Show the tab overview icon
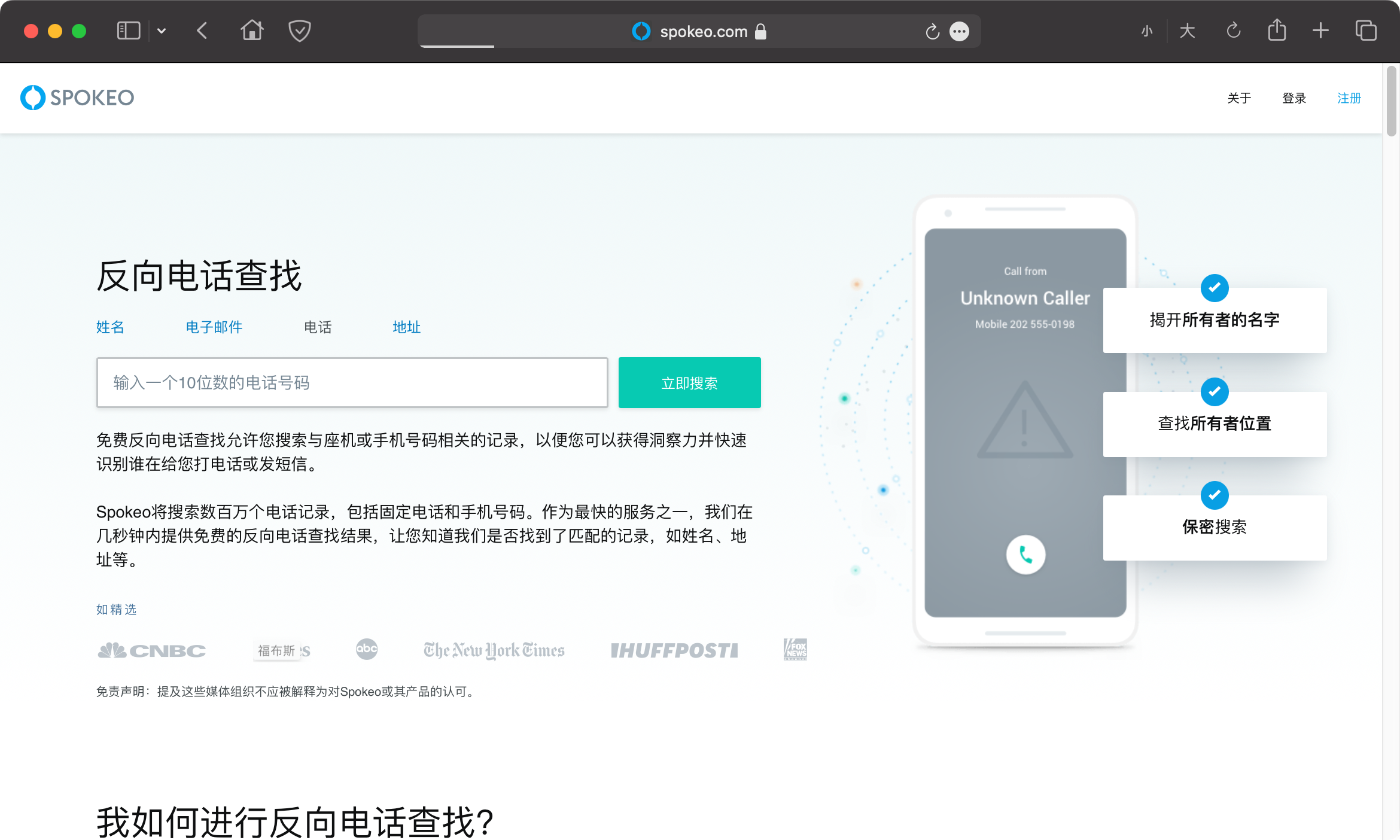Image resolution: width=1400 pixels, height=840 pixels. click(1366, 31)
